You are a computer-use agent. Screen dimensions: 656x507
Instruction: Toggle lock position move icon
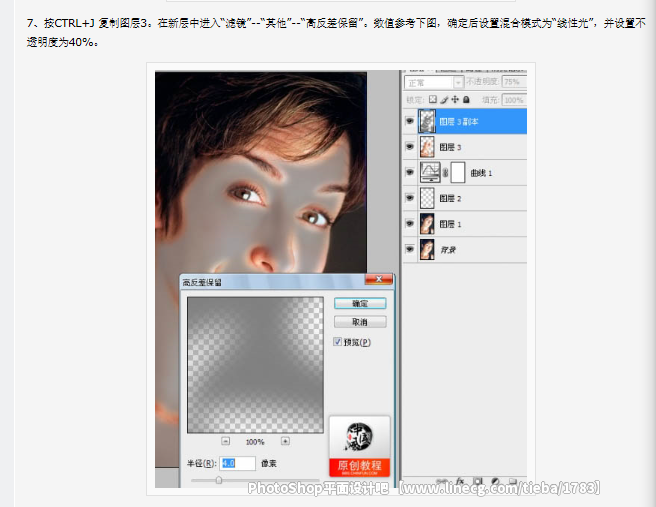[x=455, y=99]
